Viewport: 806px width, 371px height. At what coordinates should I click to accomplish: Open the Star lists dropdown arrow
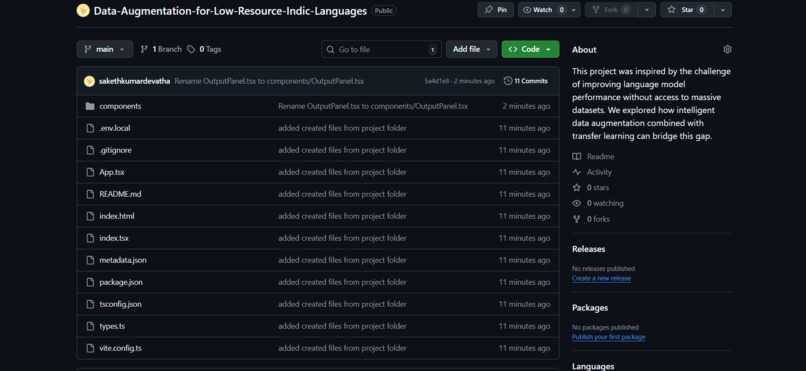tap(723, 10)
